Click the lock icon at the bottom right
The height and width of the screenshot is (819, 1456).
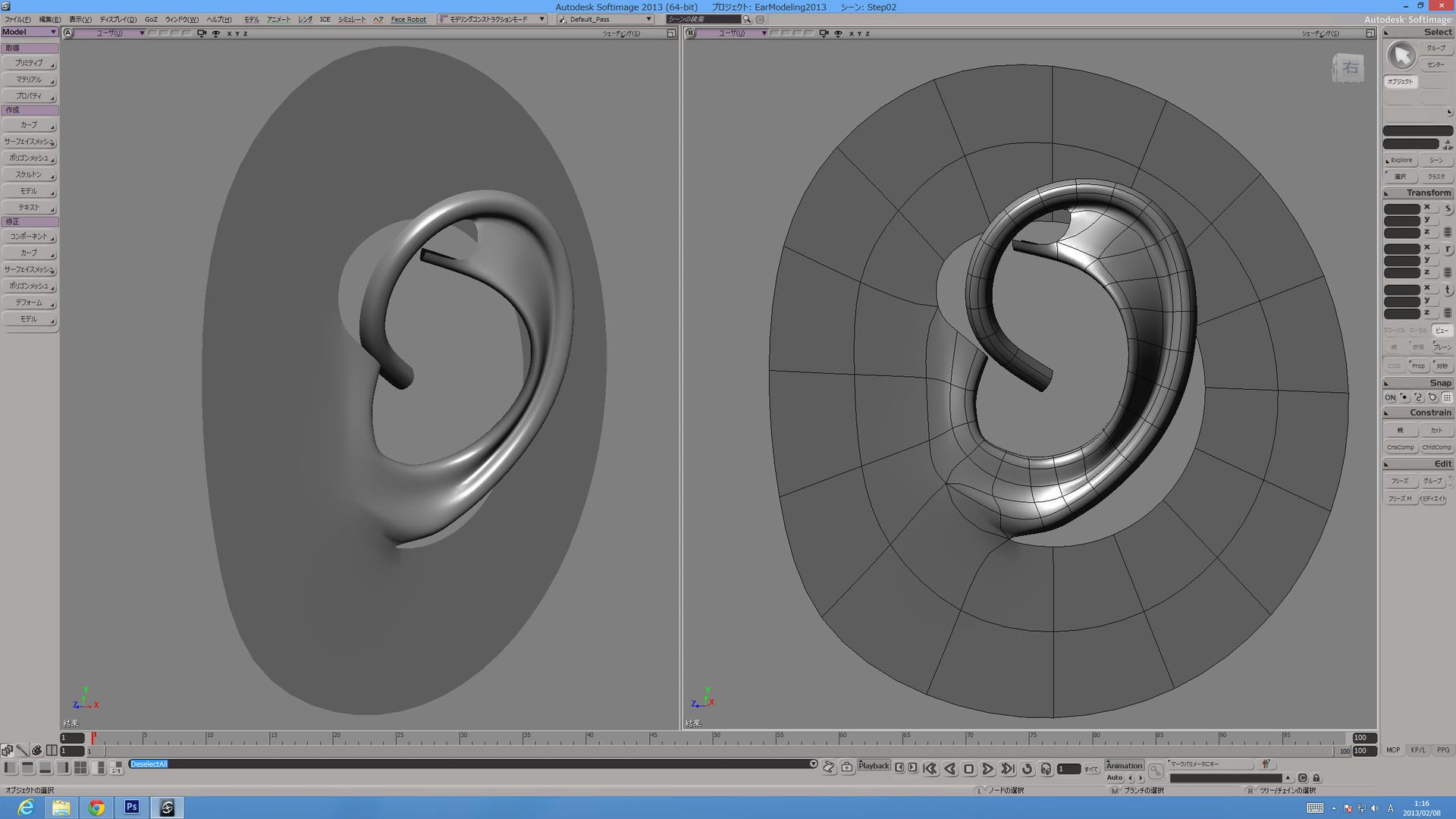(1316, 778)
